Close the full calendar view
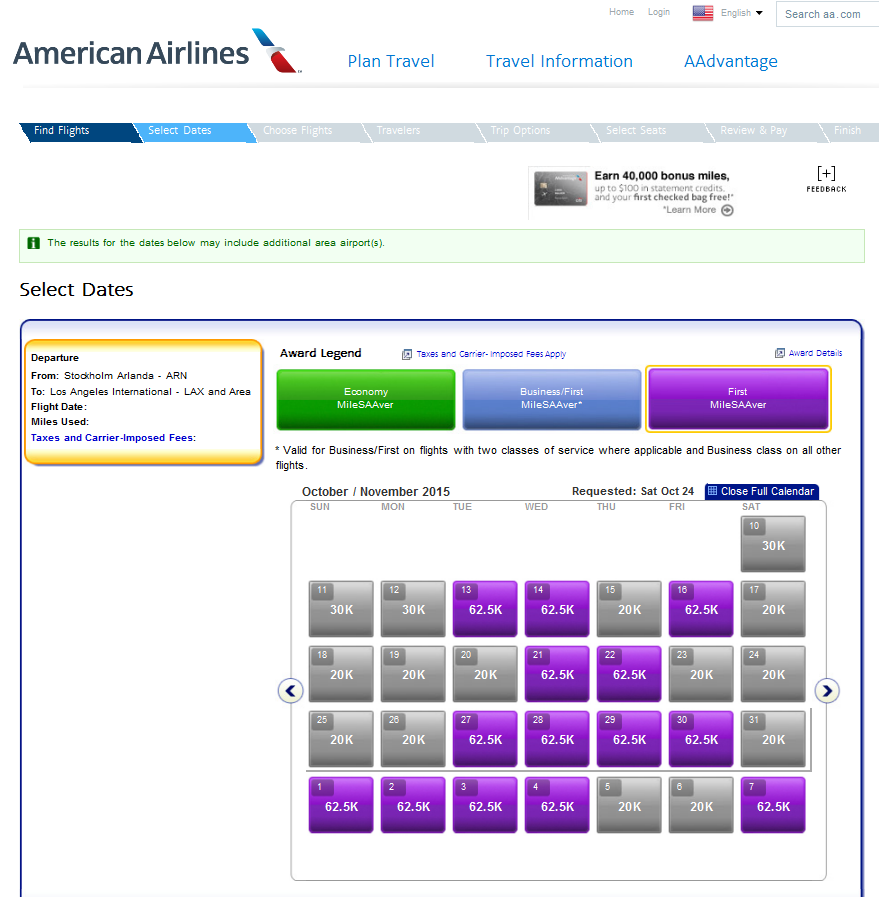Screen dimensions: 879x897 (x=761, y=491)
